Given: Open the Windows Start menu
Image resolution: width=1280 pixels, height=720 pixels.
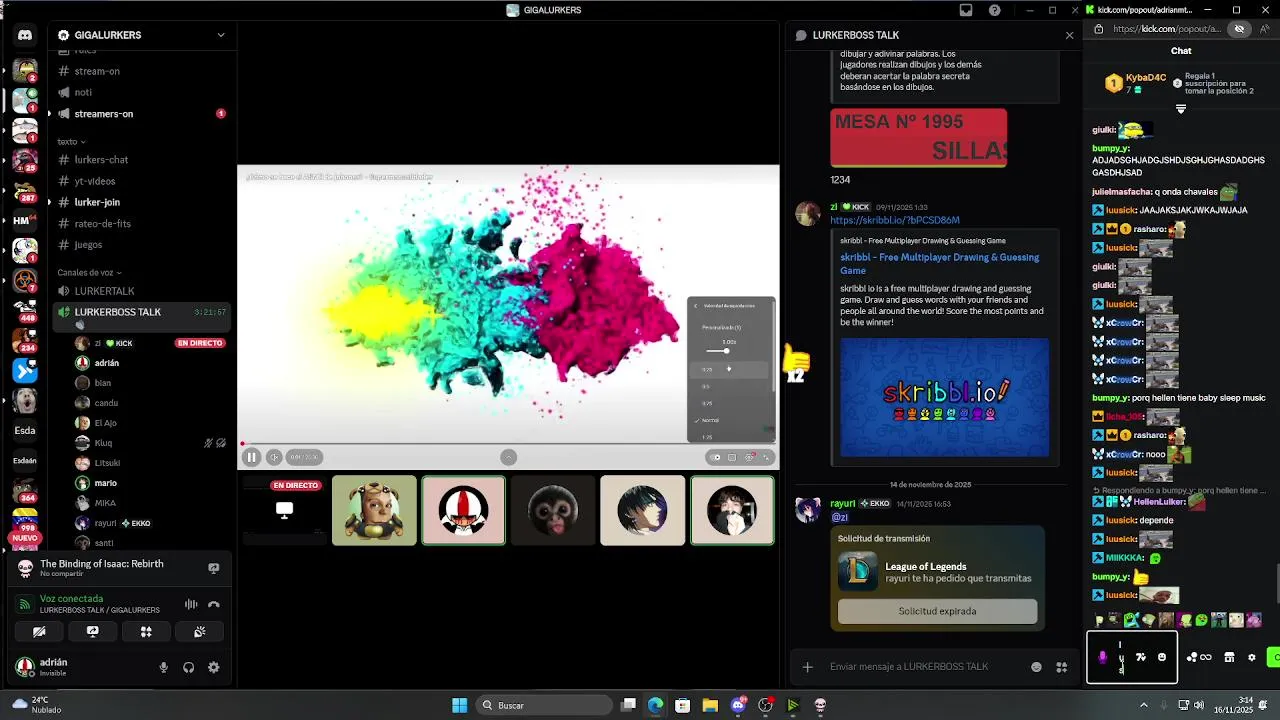Looking at the screenshot, I should (x=459, y=705).
